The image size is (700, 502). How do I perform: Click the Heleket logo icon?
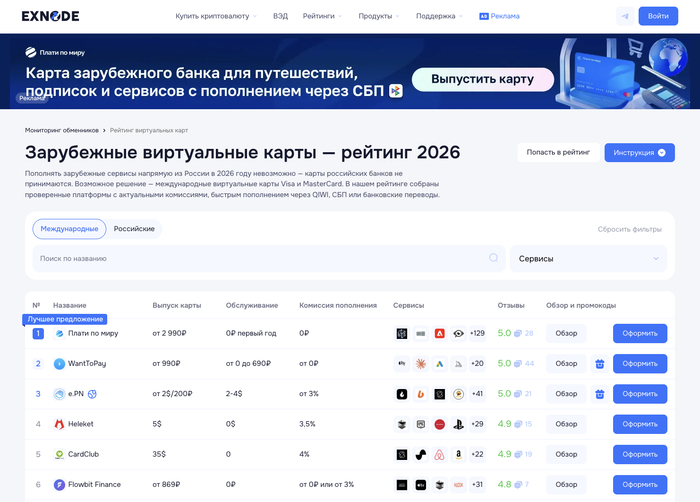click(59, 424)
